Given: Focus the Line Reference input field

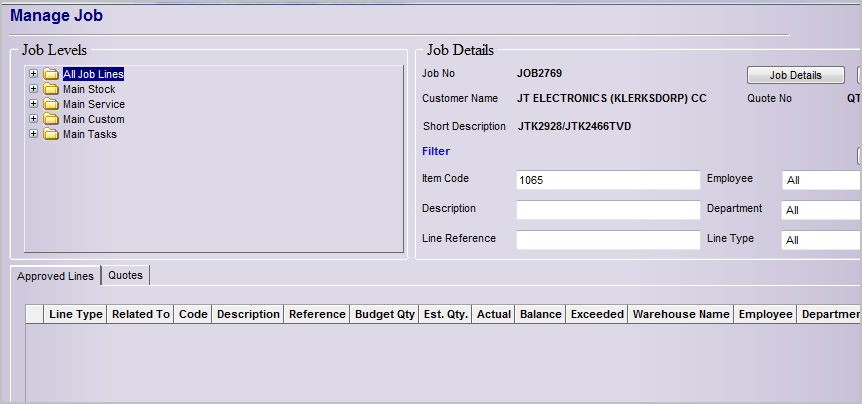Looking at the screenshot, I should (x=607, y=240).
